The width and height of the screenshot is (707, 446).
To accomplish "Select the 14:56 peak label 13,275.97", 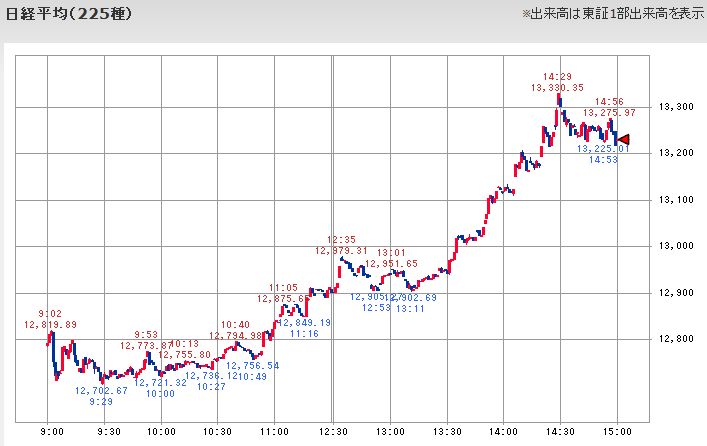I will click(x=609, y=112).
